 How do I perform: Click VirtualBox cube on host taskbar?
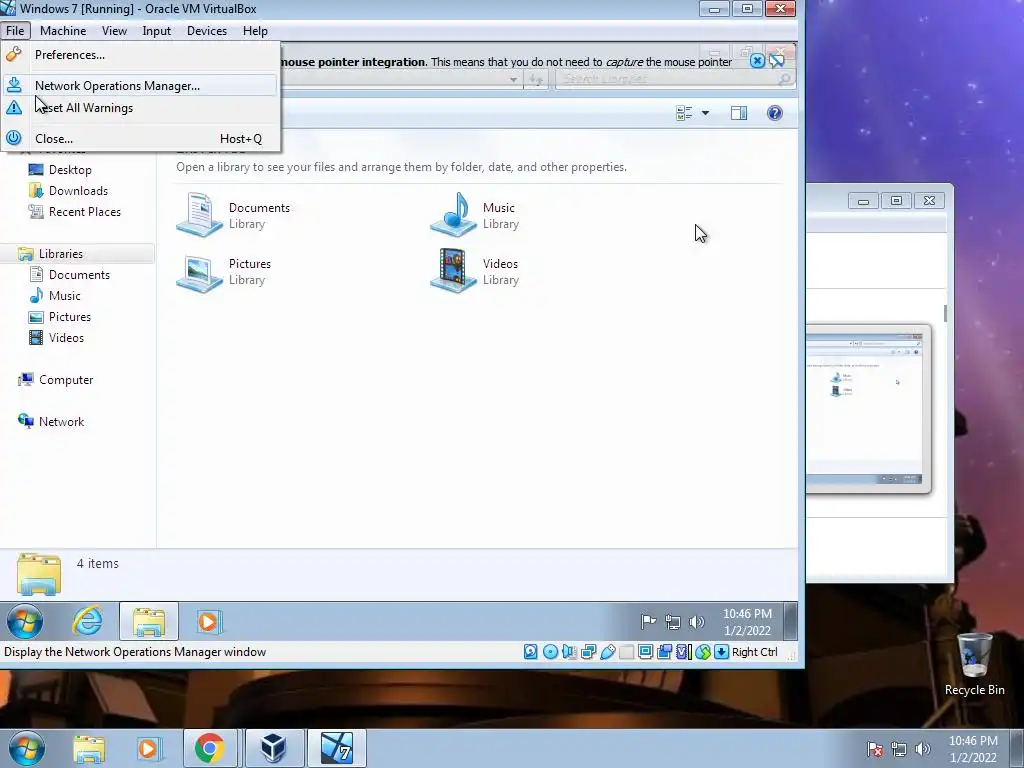coord(274,748)
